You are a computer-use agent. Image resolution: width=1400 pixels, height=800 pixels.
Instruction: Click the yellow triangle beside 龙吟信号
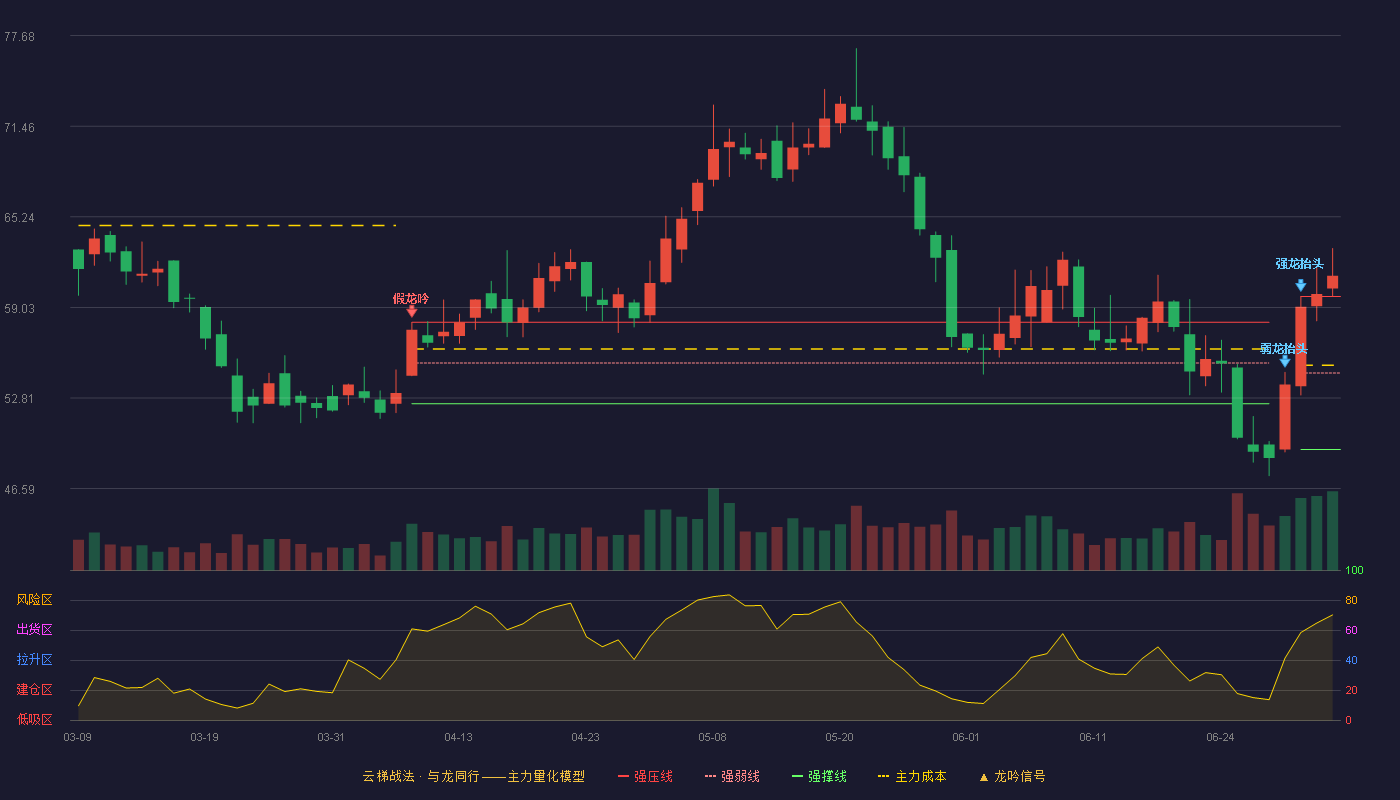point(984,777)
